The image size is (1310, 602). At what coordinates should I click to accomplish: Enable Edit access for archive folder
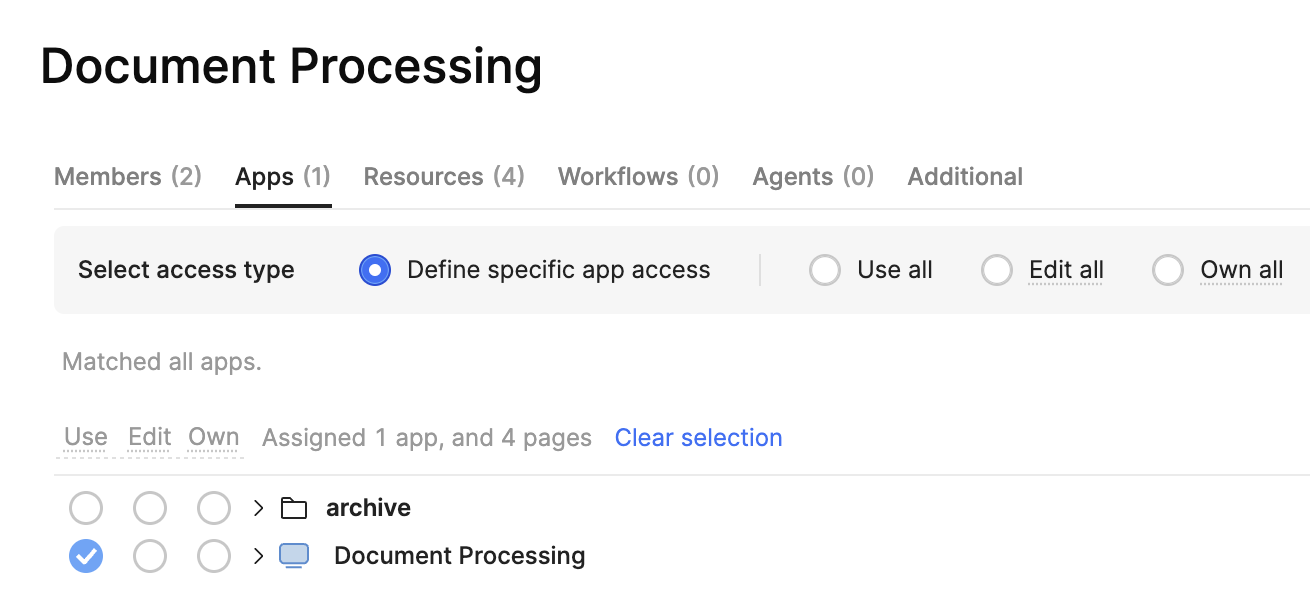point(150,508)
